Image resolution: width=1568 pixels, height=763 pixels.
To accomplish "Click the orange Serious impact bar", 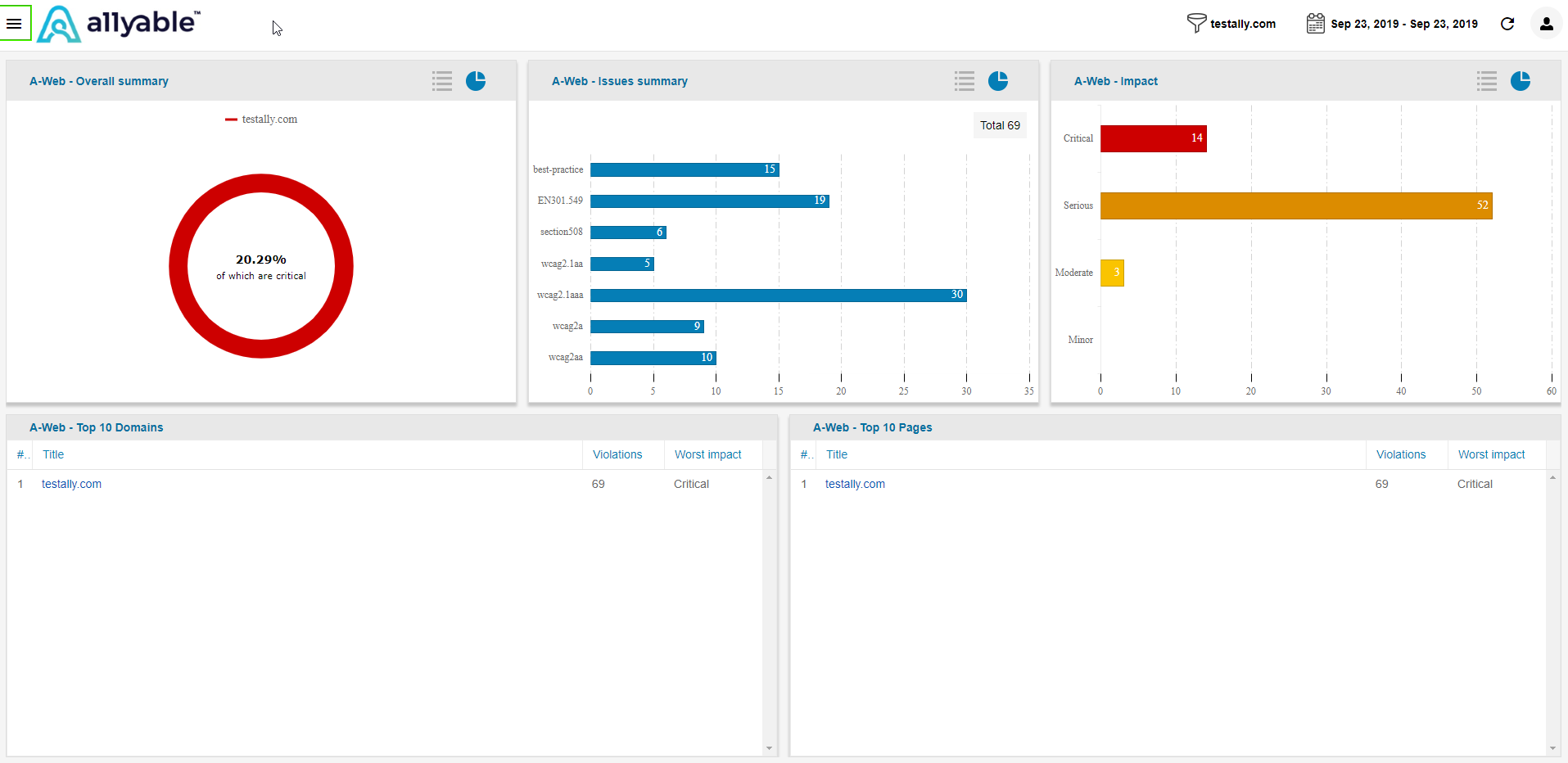I will pos(1296,205).
